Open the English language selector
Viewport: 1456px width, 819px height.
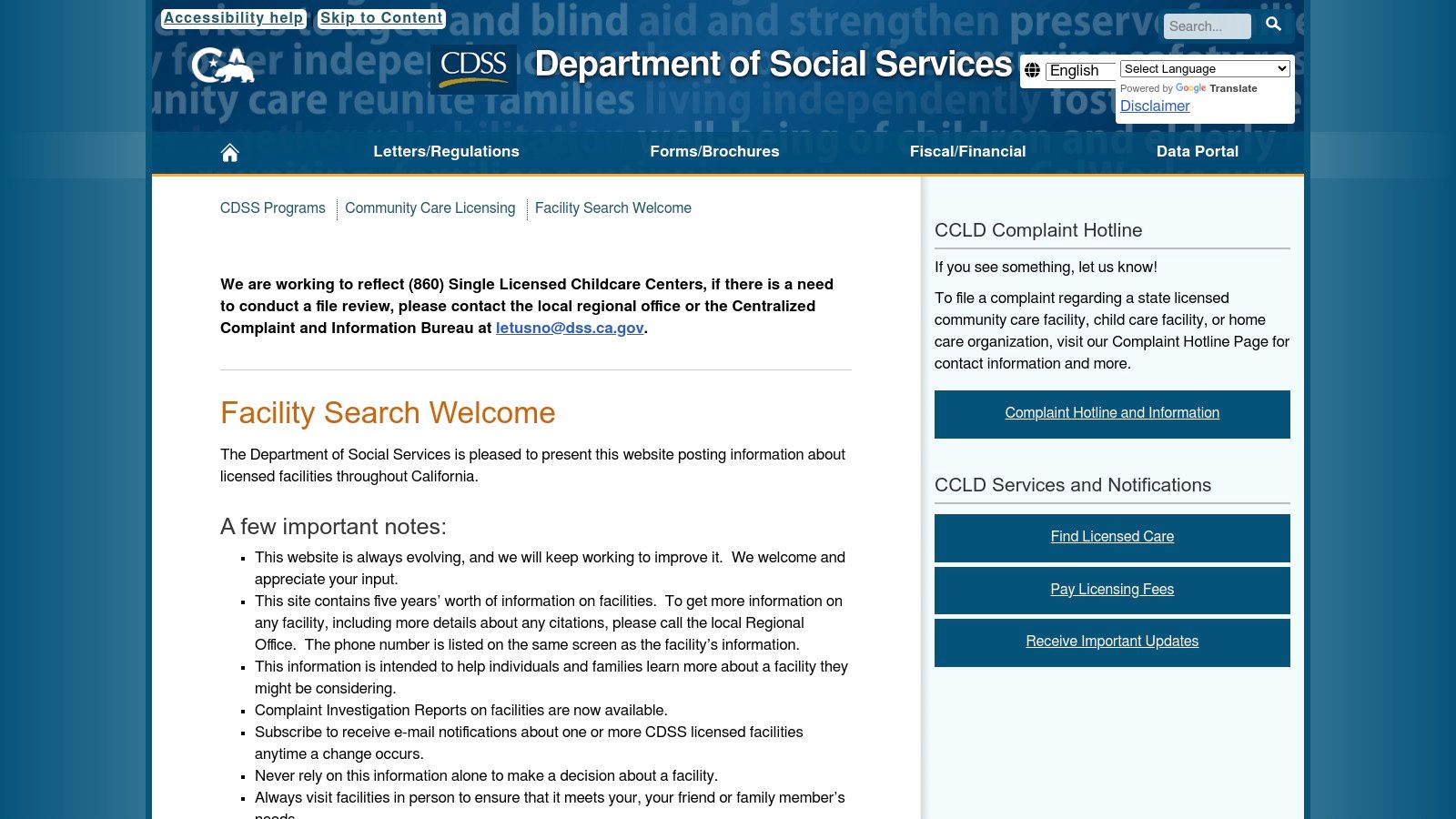(x=1079, y=70)
